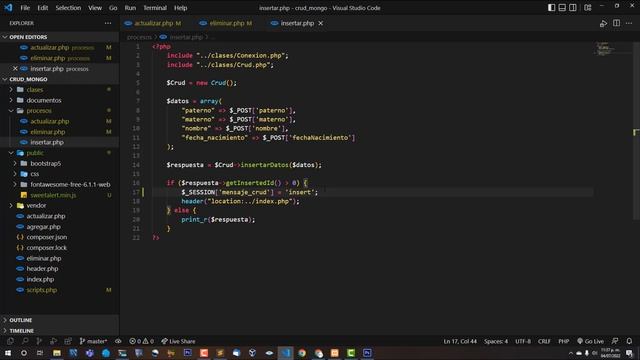
Task: Open the Run menu
Action: click(130, 8)
